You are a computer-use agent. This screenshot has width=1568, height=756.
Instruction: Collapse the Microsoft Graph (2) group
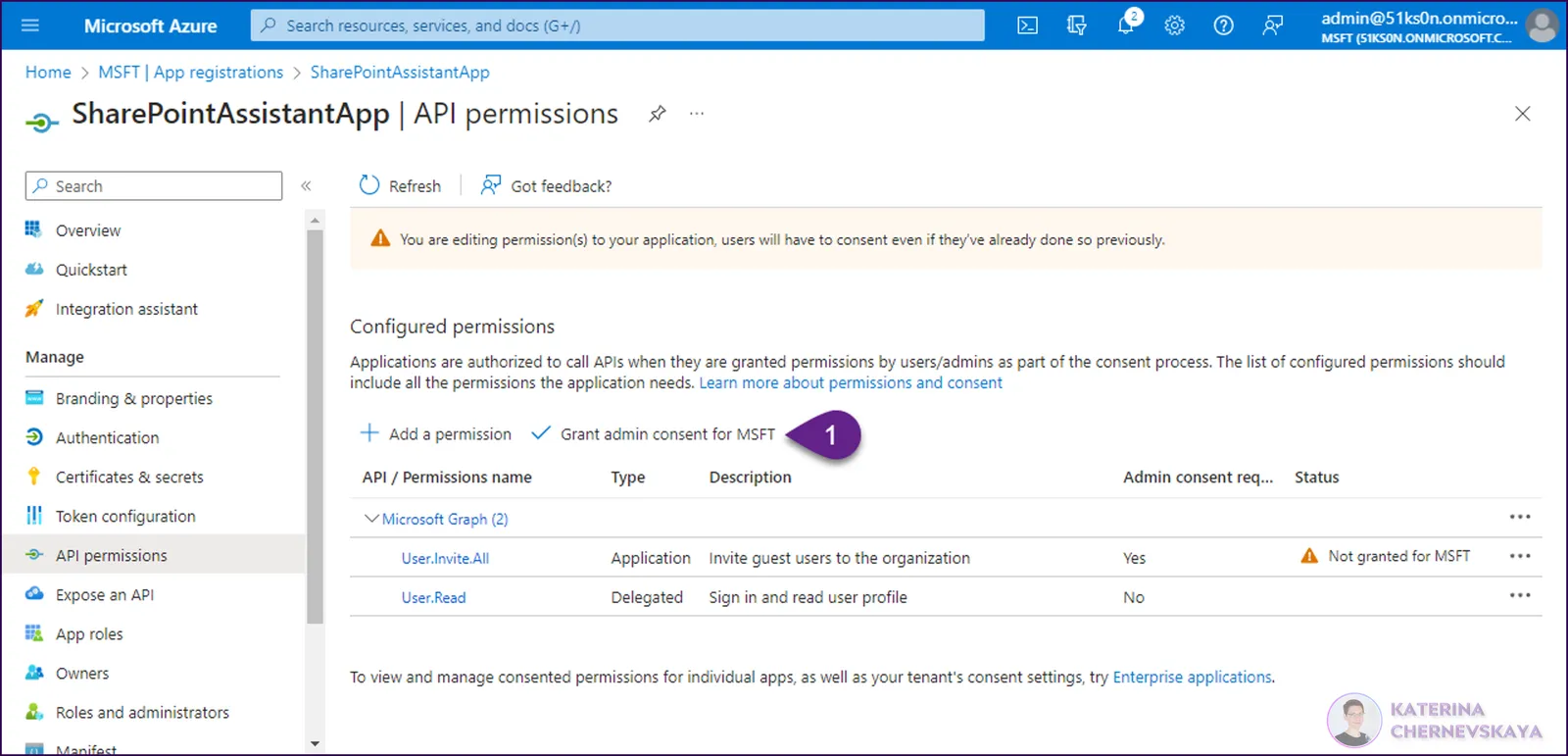(x=371, y=519)
